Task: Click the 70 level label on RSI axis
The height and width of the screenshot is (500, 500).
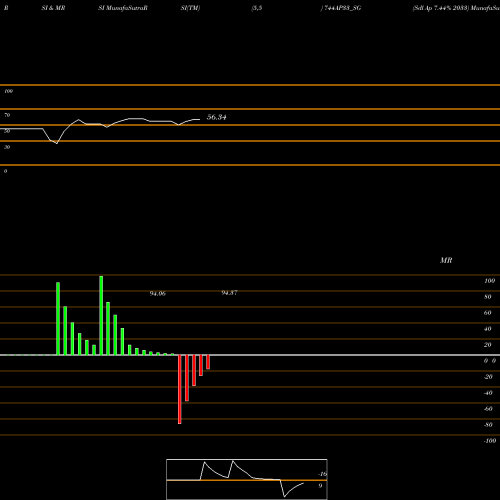Action: pos(7,115)
